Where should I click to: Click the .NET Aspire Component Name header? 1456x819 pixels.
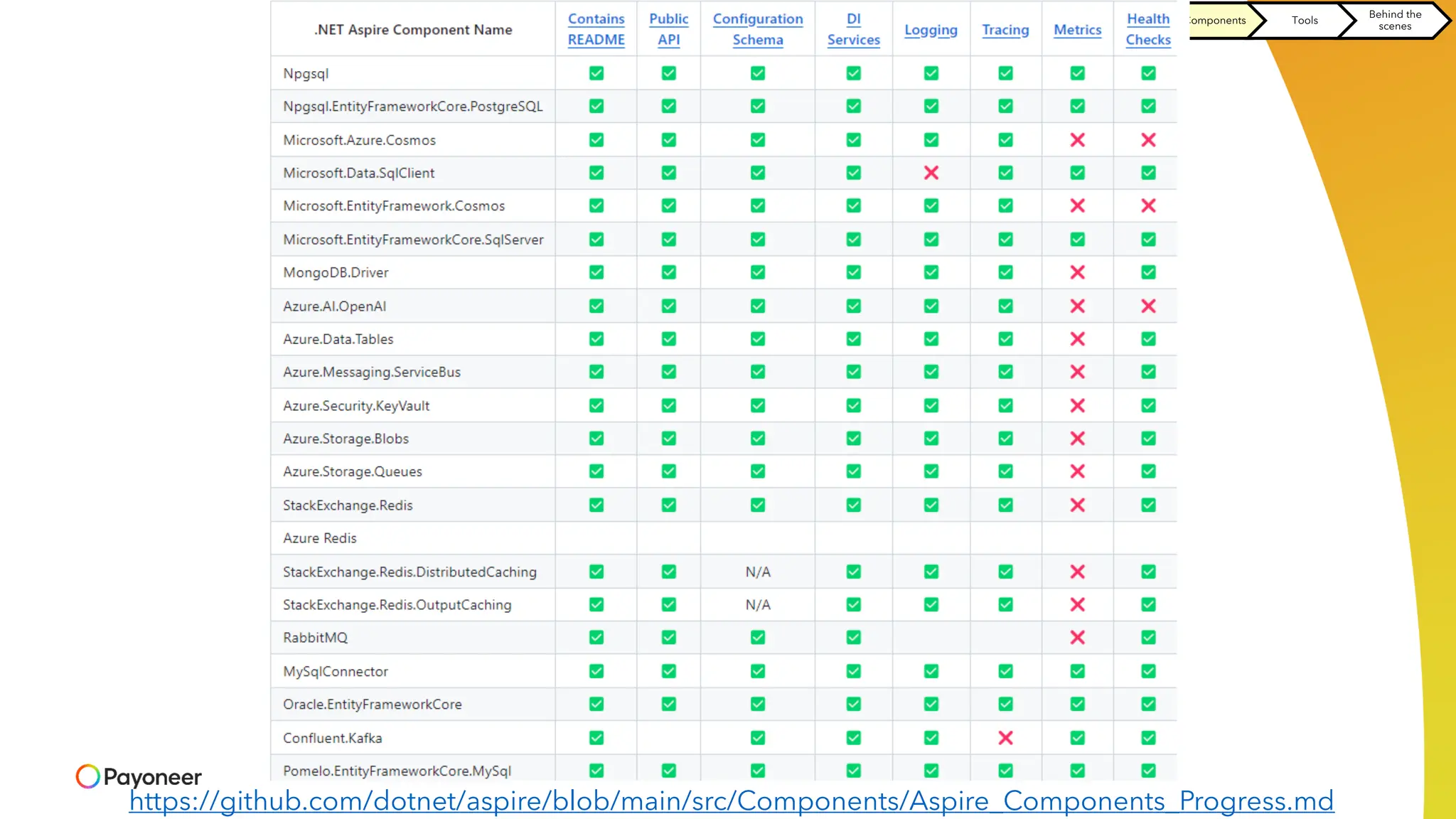(x=413, y=30)
